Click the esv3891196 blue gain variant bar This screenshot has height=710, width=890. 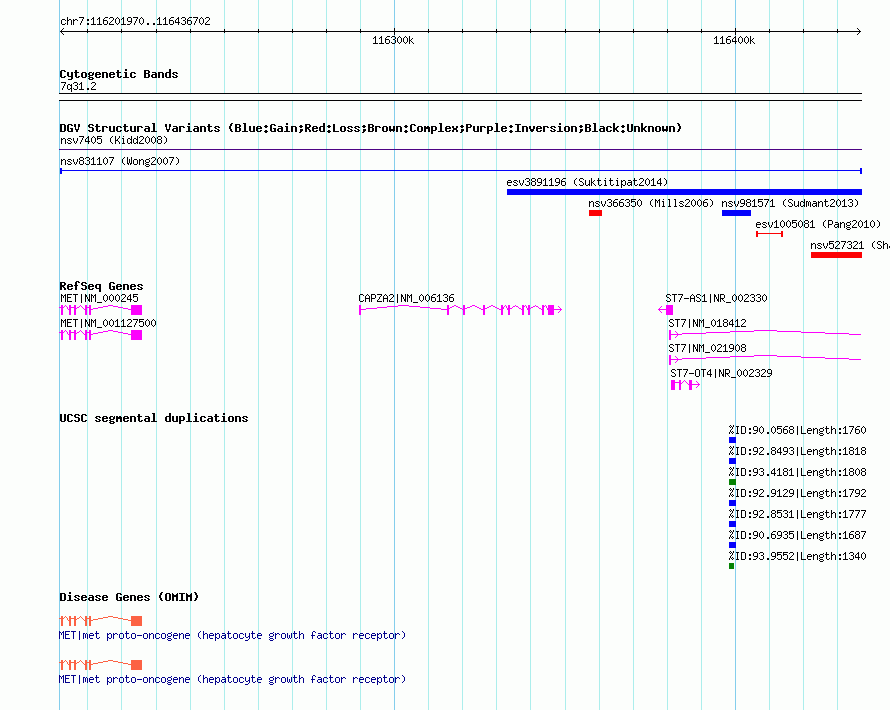[684, 192]
